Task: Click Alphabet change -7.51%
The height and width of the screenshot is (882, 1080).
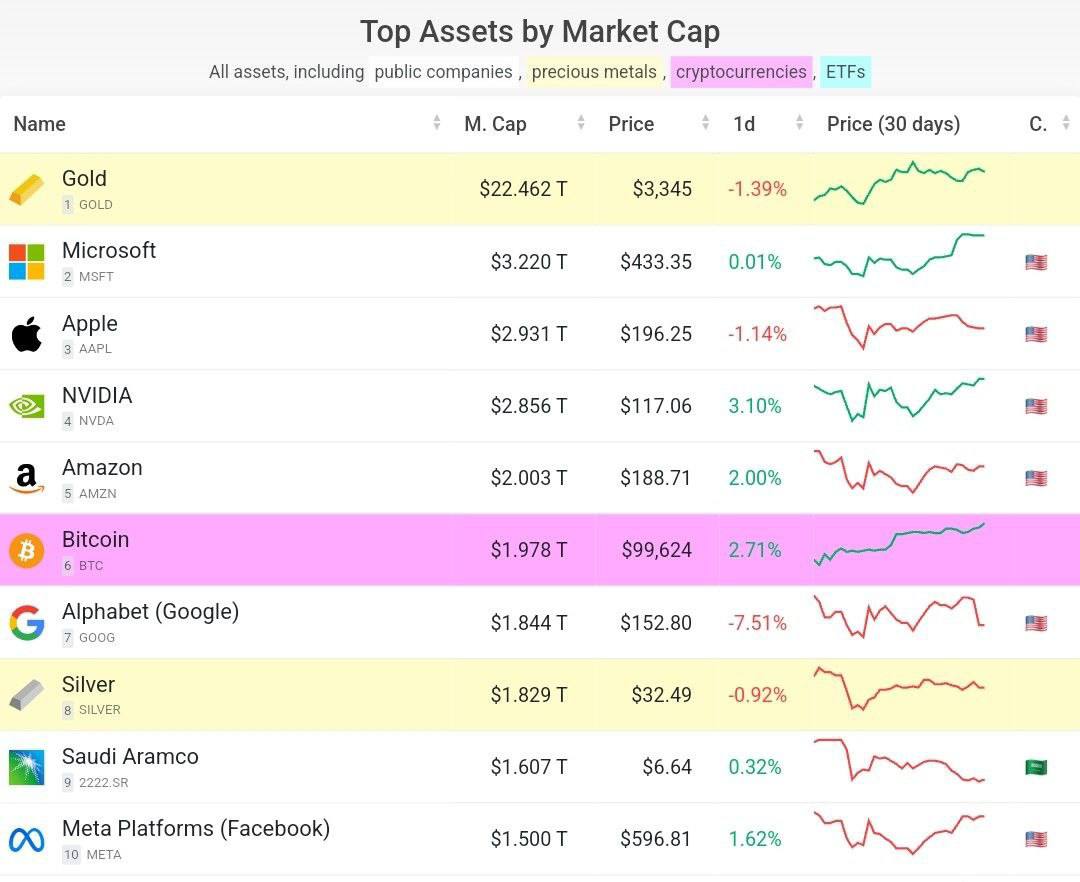Action: [757, 623]
